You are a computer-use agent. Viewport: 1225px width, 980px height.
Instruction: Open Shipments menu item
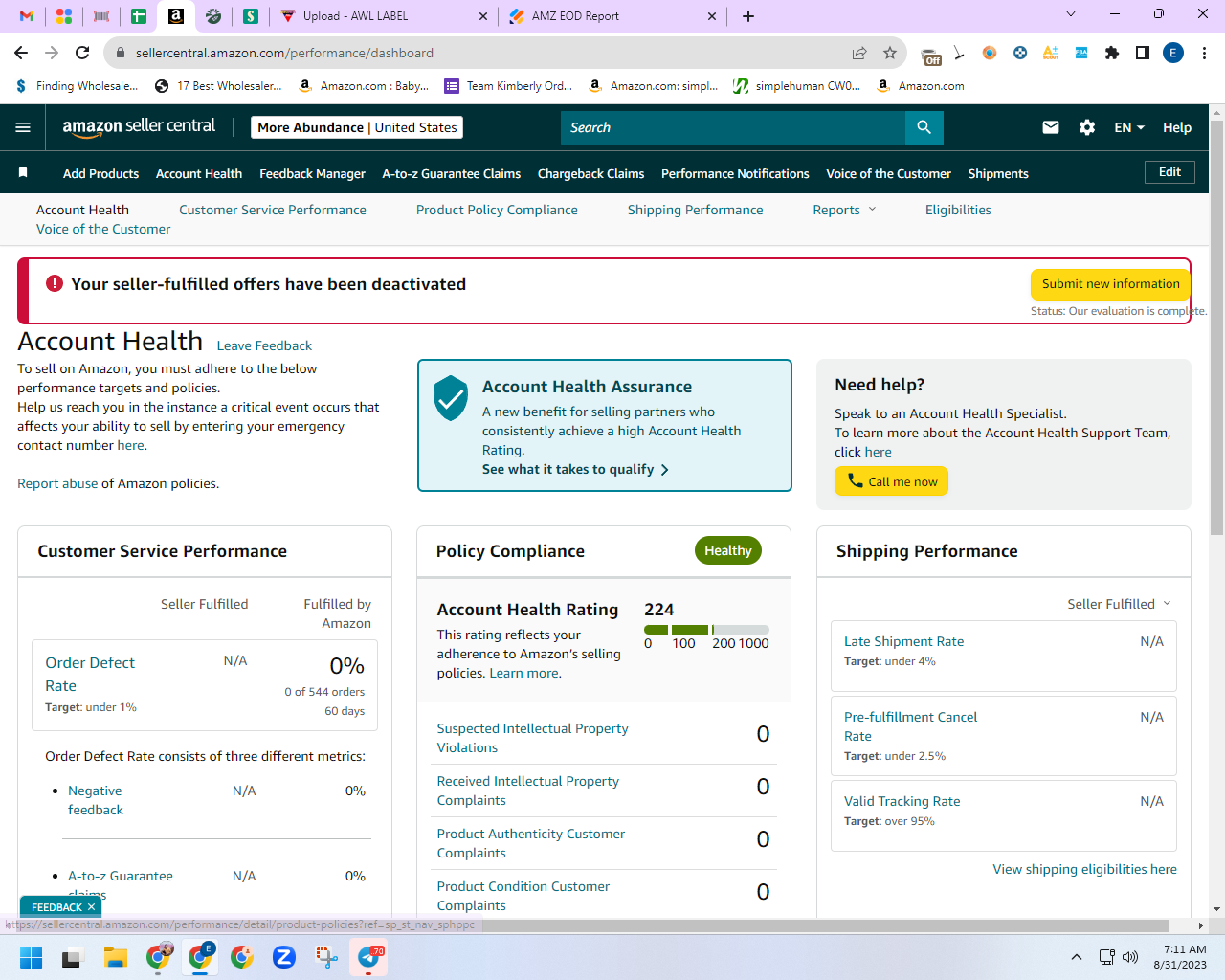pyautogui.click(x=998, y=173)
